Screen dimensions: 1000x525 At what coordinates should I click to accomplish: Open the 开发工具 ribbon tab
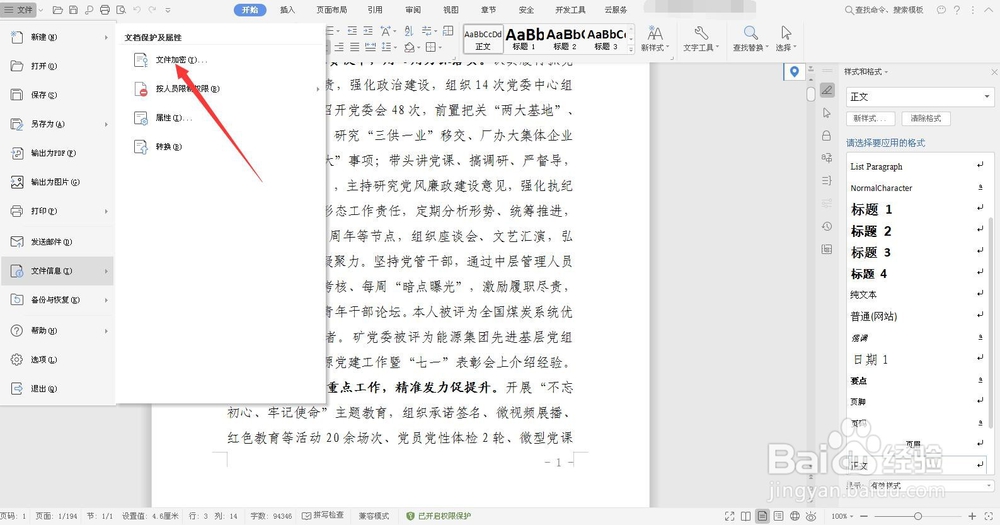pyautogui.click(x=571, y=10)
